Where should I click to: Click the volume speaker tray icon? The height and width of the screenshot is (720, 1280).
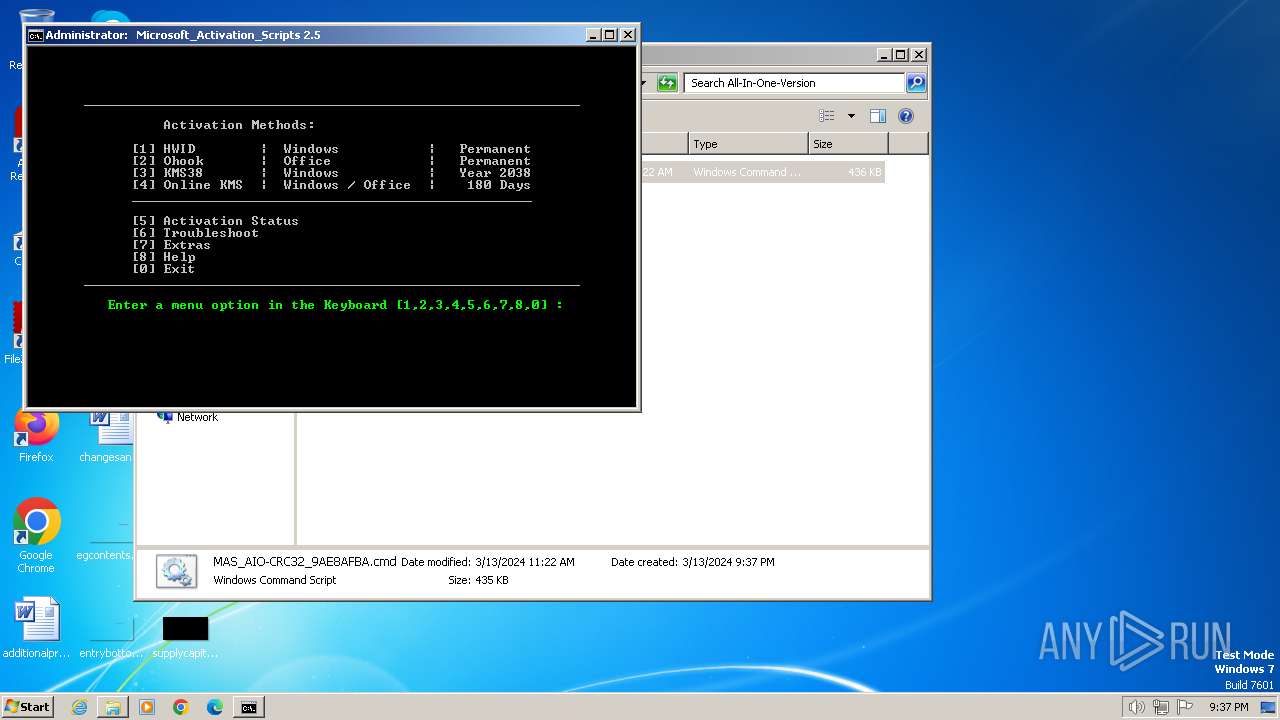1136,707
